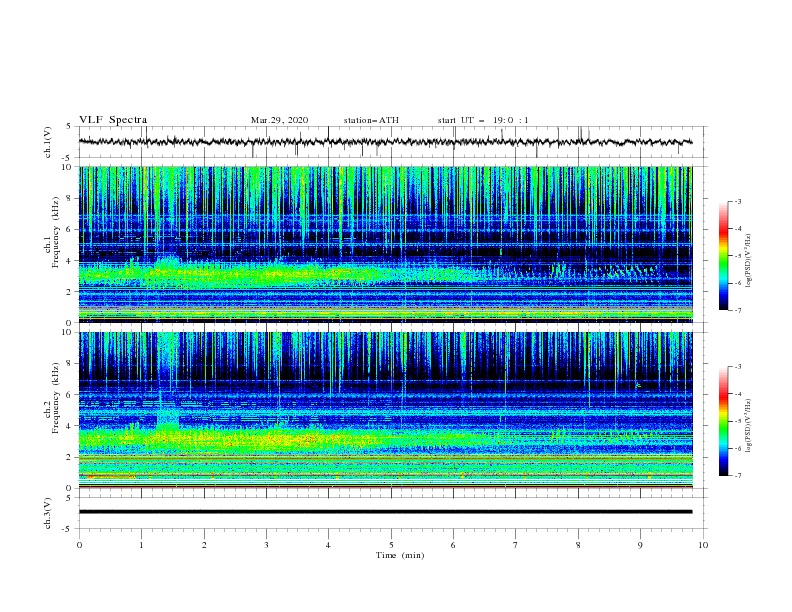Image resolution: width=792 pixels, height=612 pixels.
Task: Click the flat ch.3 voltage trace
Action: click(385, 512)
